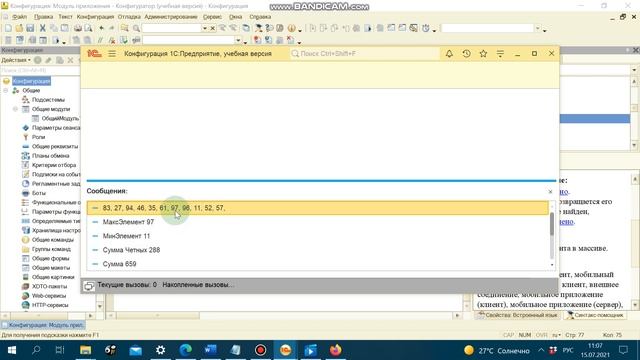Open the Service and settings lines icon
Screen dimensions: 640x360
pyautogui.click(x=500, y=53)
